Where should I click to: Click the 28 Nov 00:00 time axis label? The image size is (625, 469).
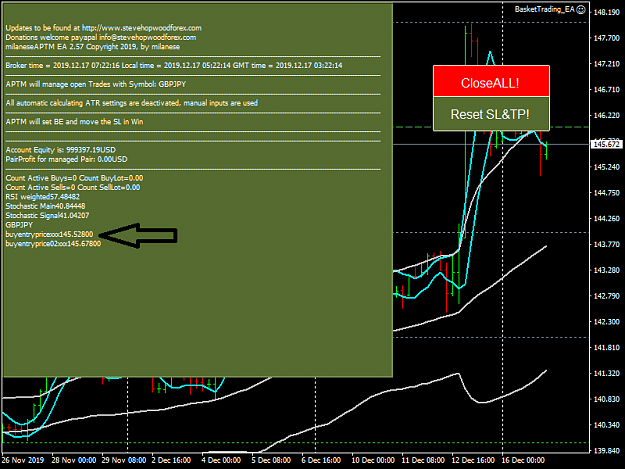74,460
